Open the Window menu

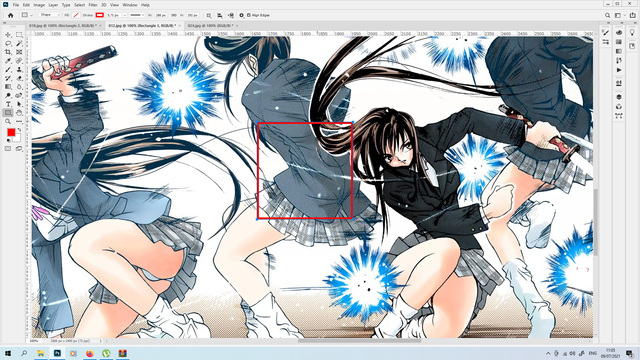(130, 5)
